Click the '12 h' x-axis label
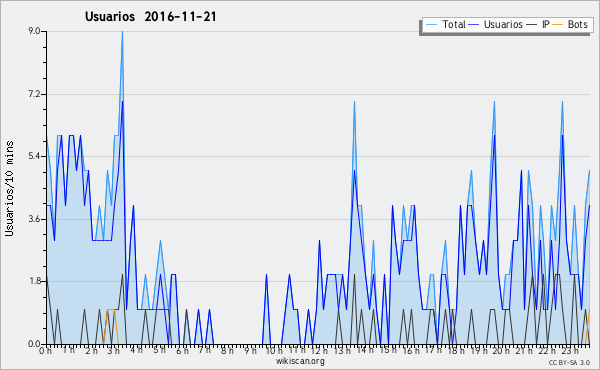The height and width of the screenshot is (370, 600). [x=319, y=350]
